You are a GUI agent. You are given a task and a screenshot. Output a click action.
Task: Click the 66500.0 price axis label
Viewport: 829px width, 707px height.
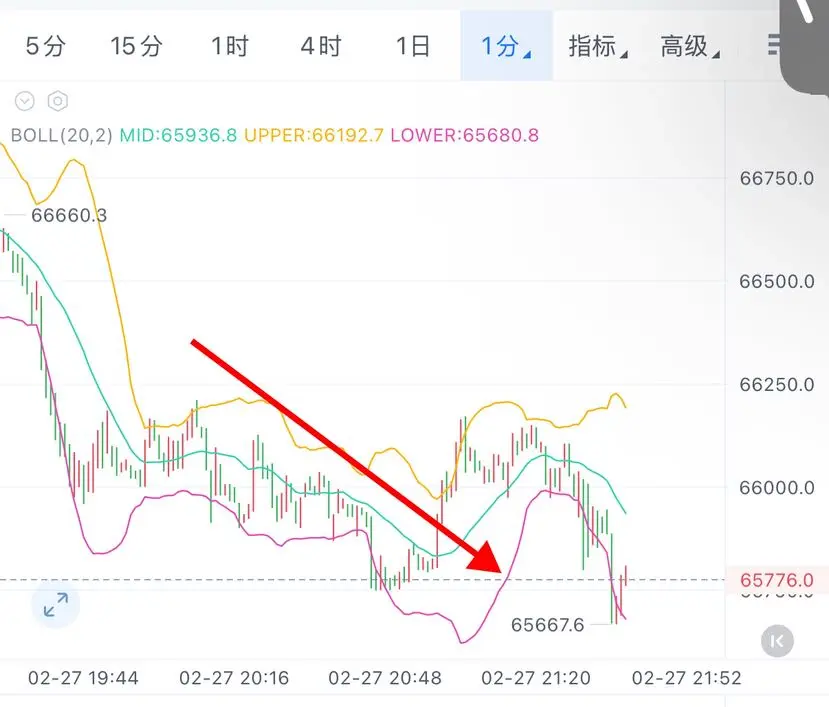click(777, 281)
